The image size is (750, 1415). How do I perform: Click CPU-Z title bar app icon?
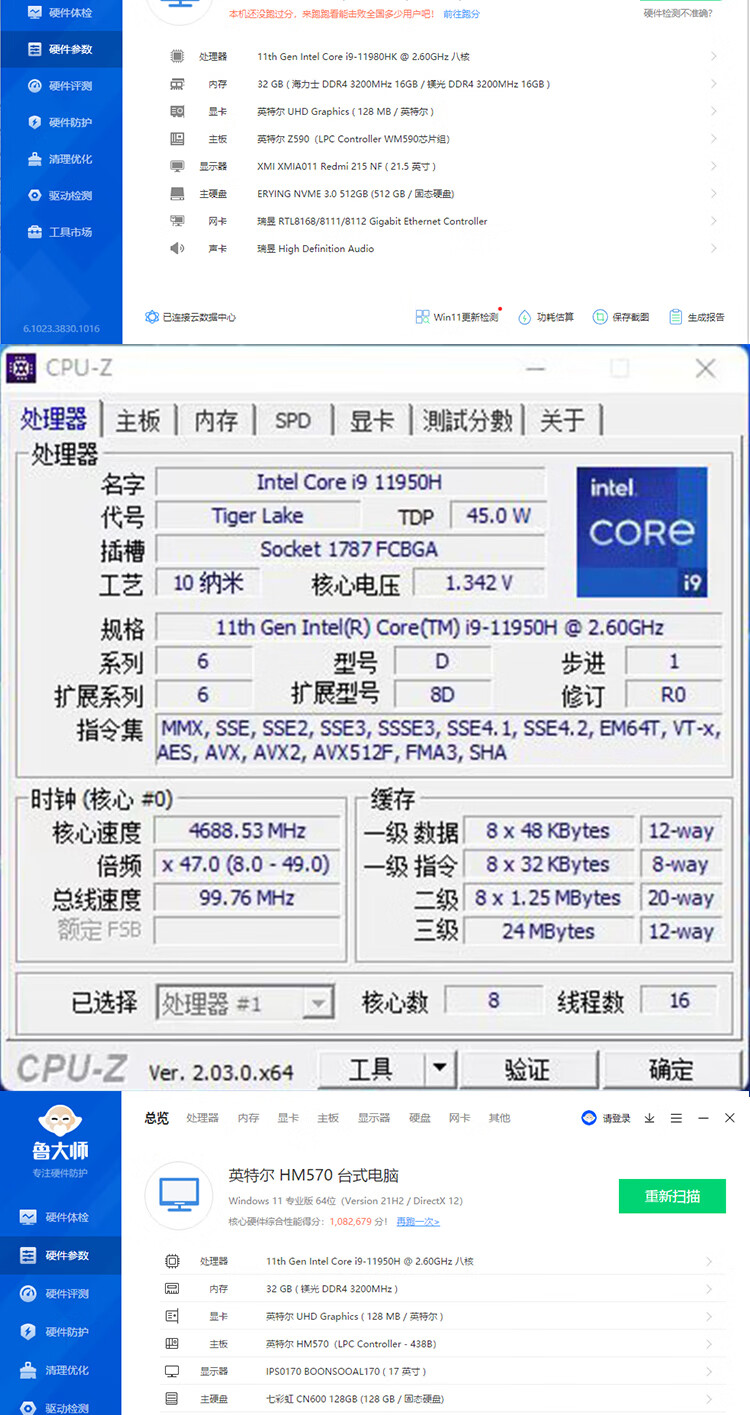coord(21,368)
